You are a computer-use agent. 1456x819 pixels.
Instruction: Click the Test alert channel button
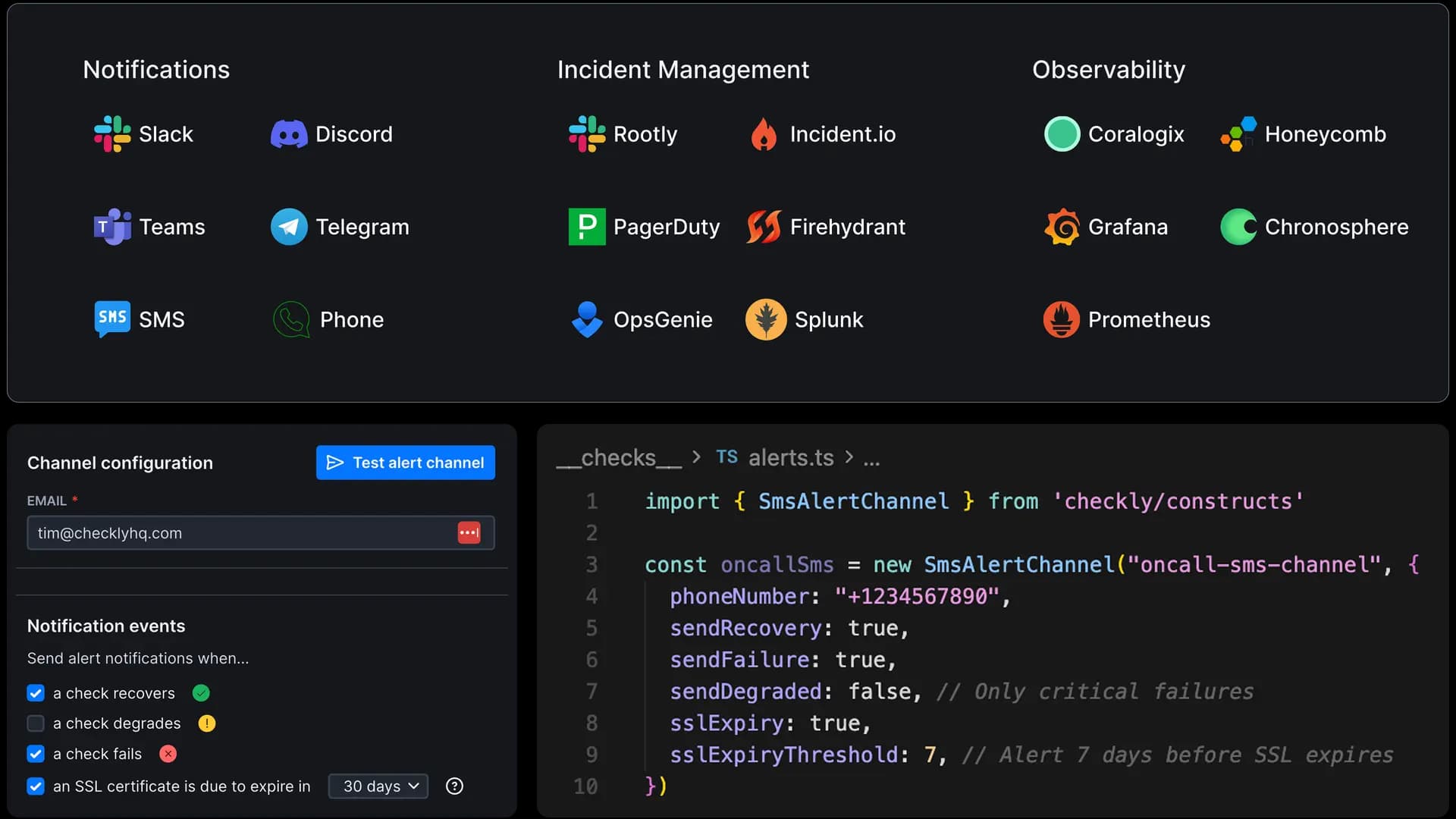(406, 463)
